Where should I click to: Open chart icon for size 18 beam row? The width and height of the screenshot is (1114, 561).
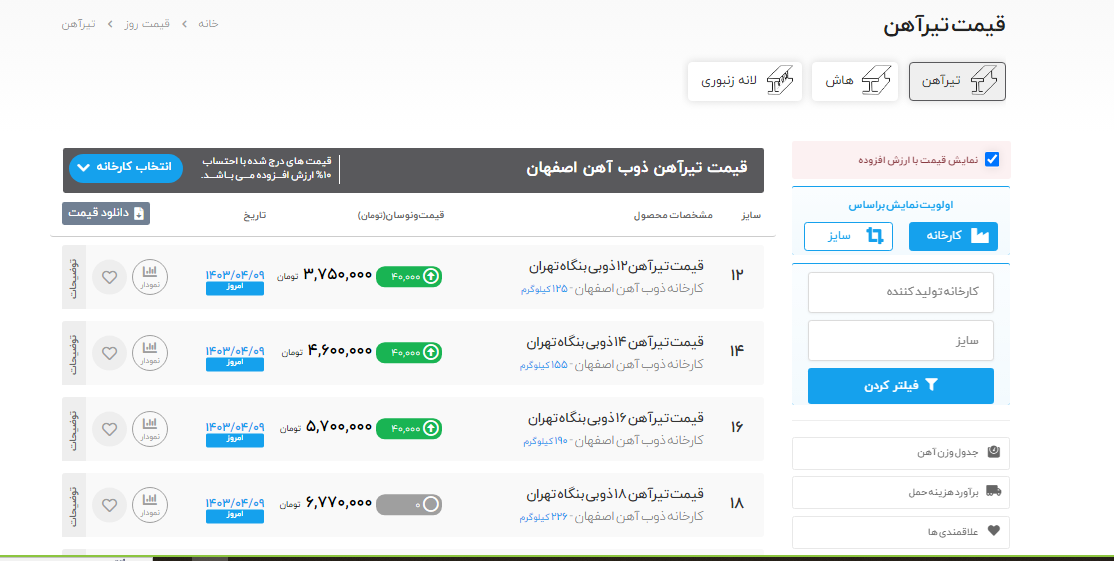click(x=150, y=505)
